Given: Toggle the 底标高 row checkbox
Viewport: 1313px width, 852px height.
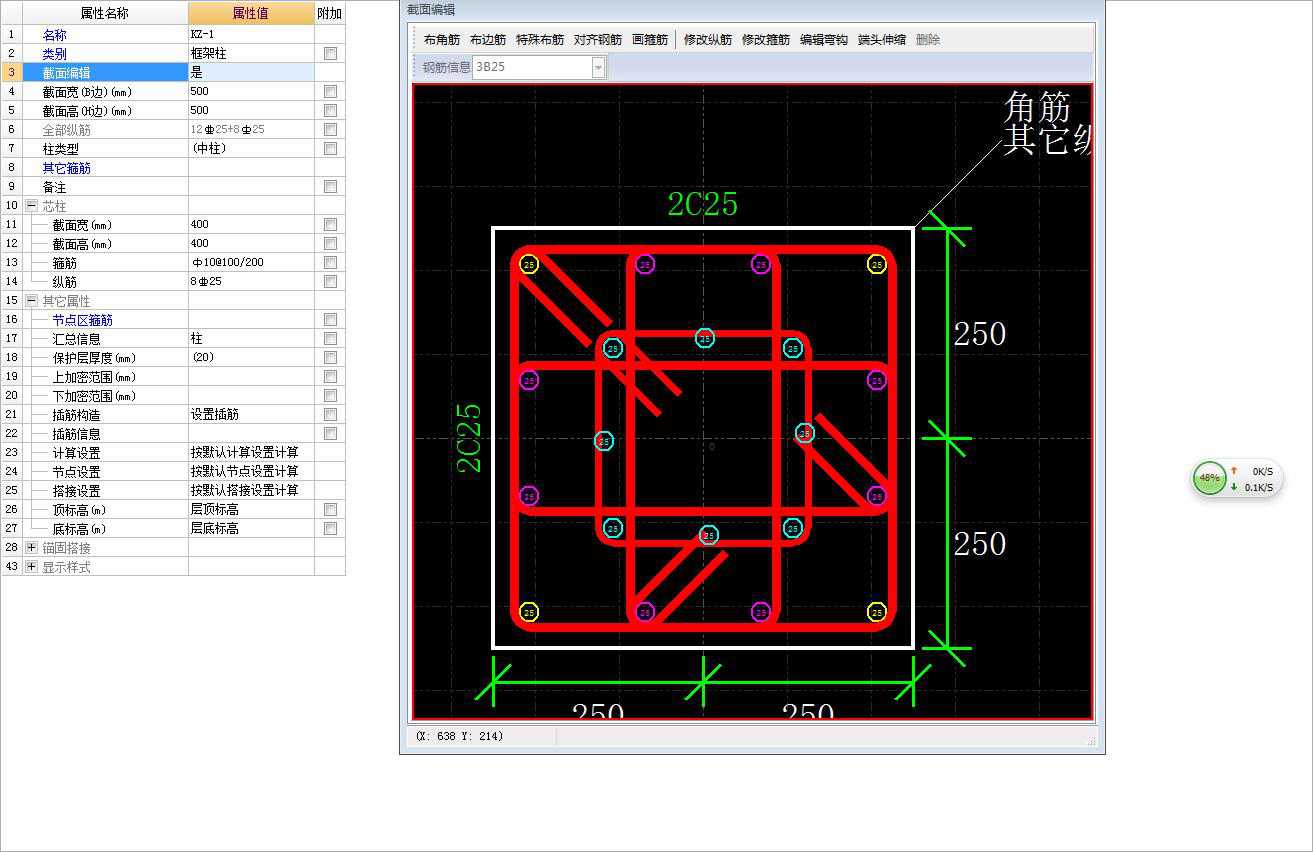Looking at the screenshot, I should click(330, 528).
